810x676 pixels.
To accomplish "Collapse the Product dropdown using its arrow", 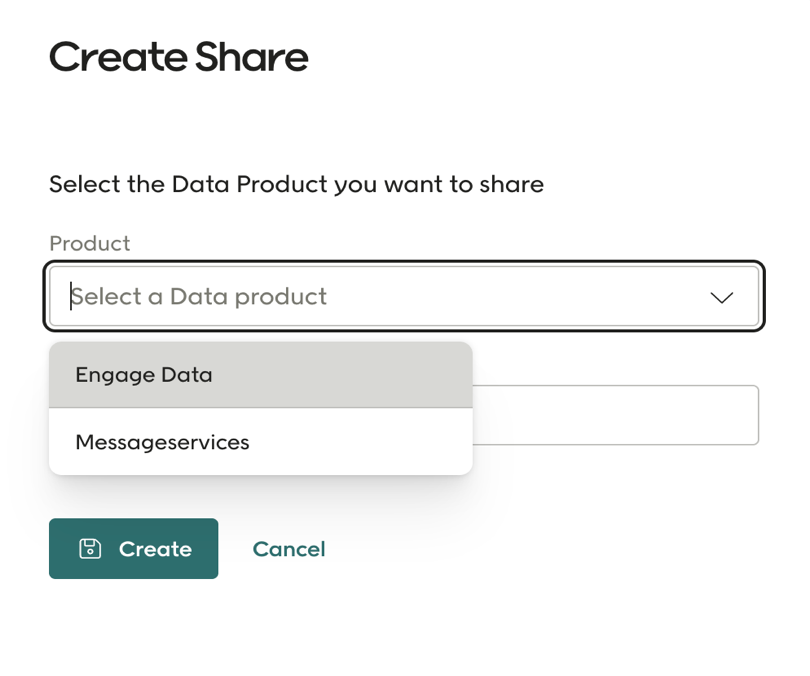I will [x=721, y=297].
